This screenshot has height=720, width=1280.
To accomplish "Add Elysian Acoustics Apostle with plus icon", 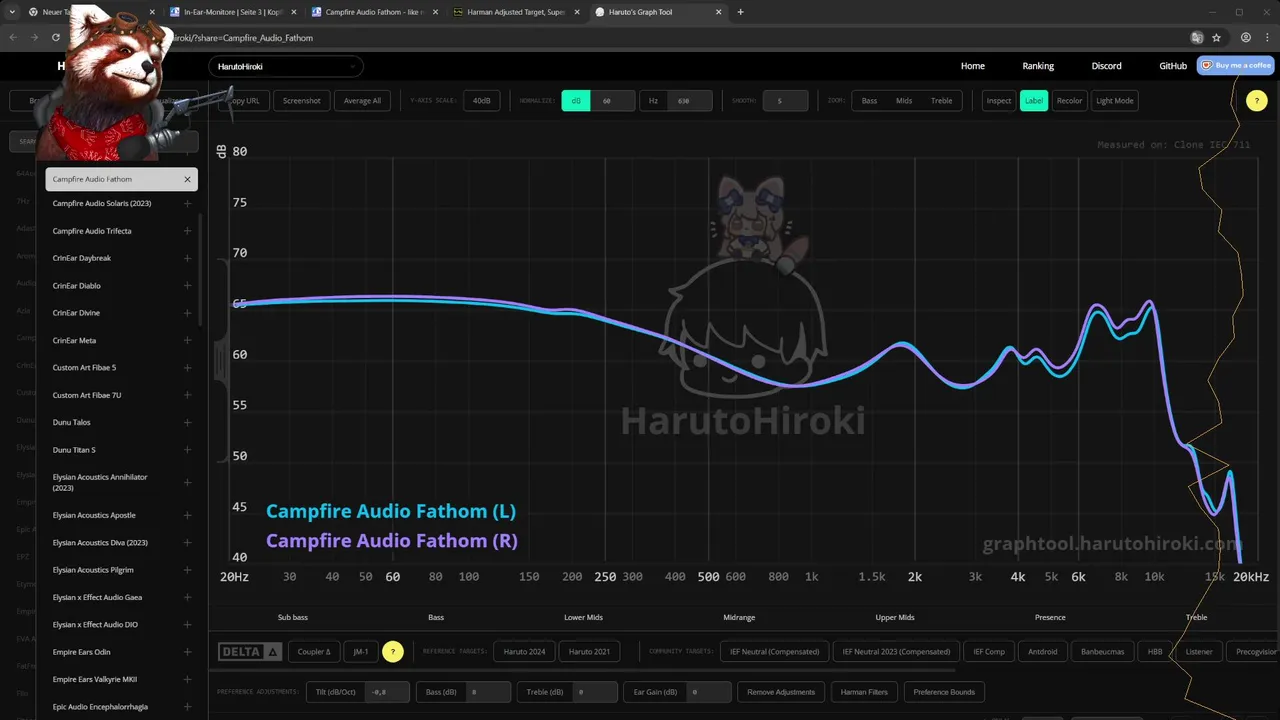I will (x=187, y=515).
